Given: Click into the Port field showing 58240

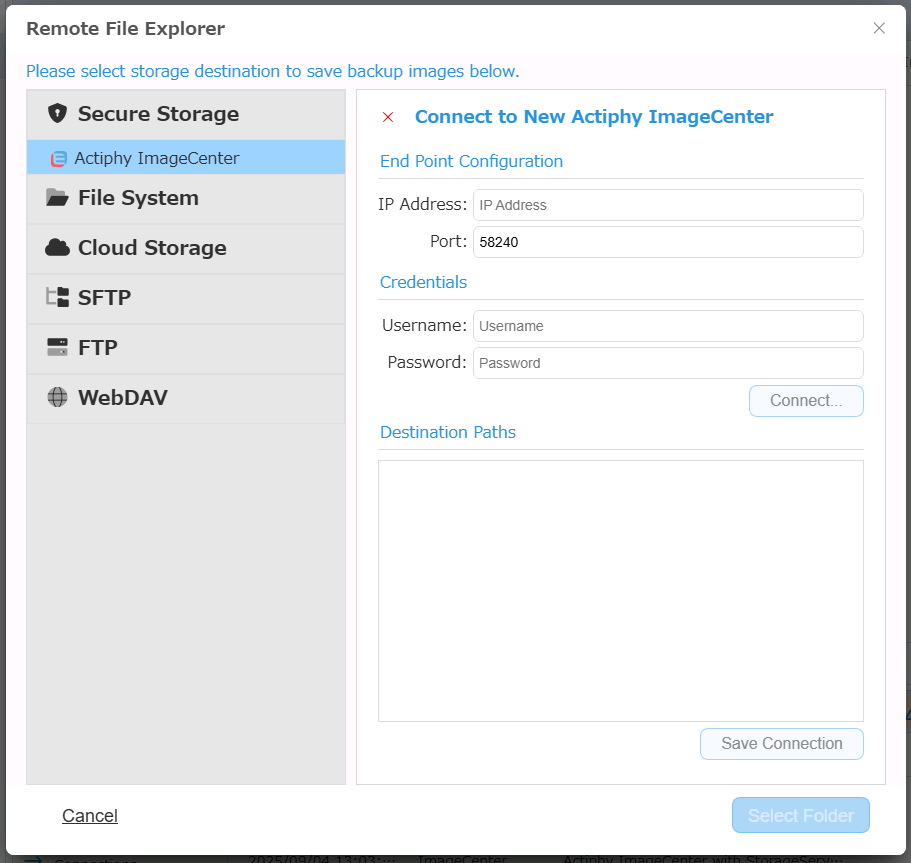Looking at the screenshot, I should click(667, 242).
